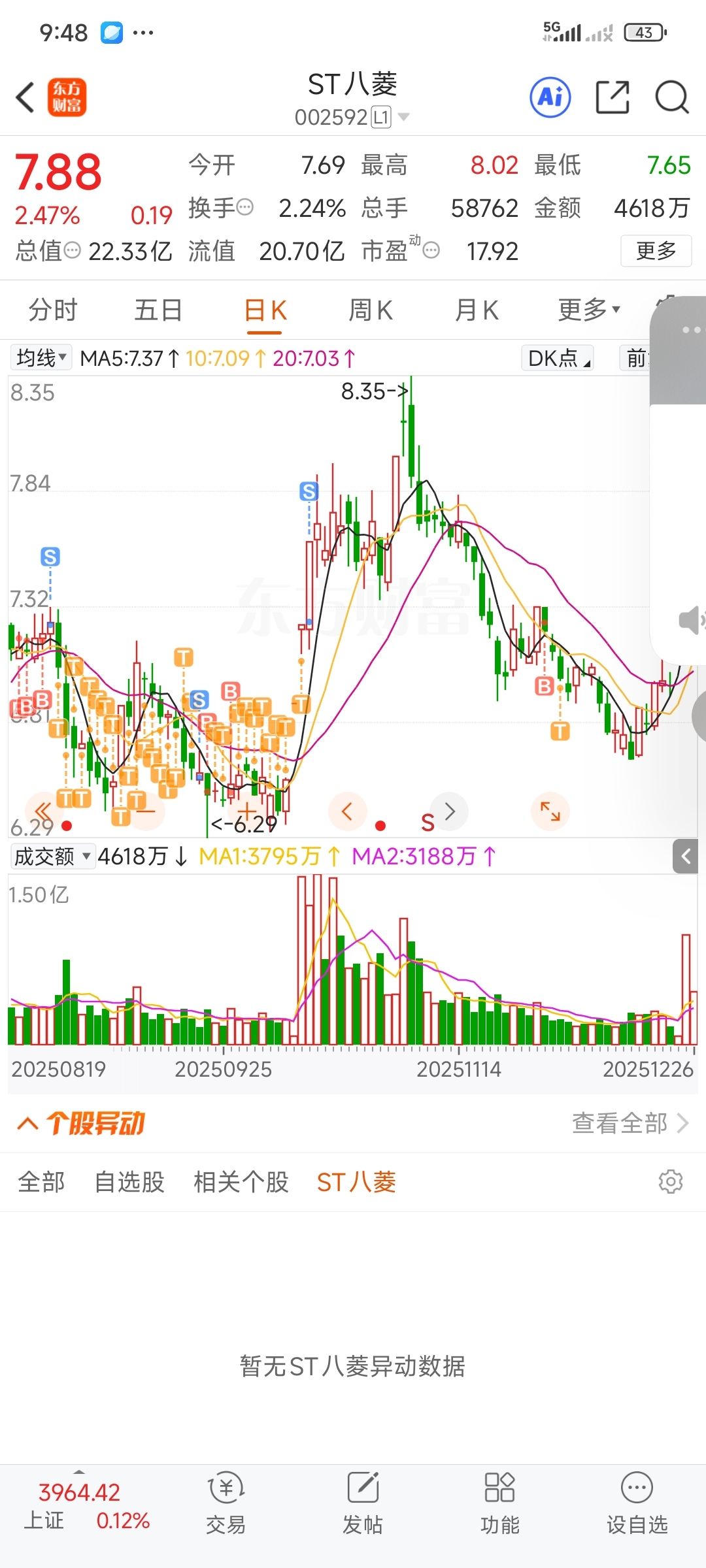
Task: Switch to the 月K tab
Action: 477,310
